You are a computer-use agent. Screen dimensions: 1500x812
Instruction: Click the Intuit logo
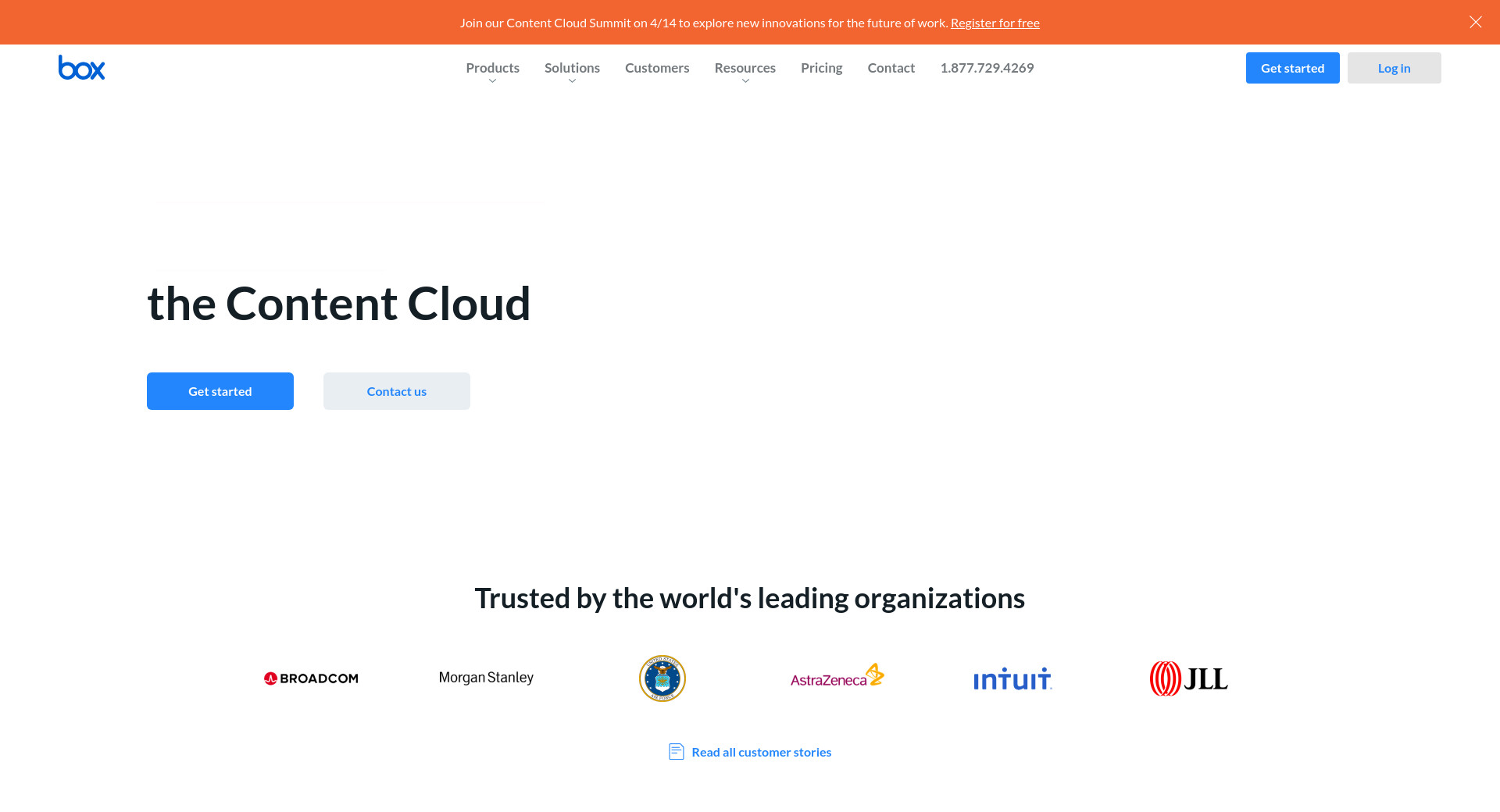(1012, 678)
